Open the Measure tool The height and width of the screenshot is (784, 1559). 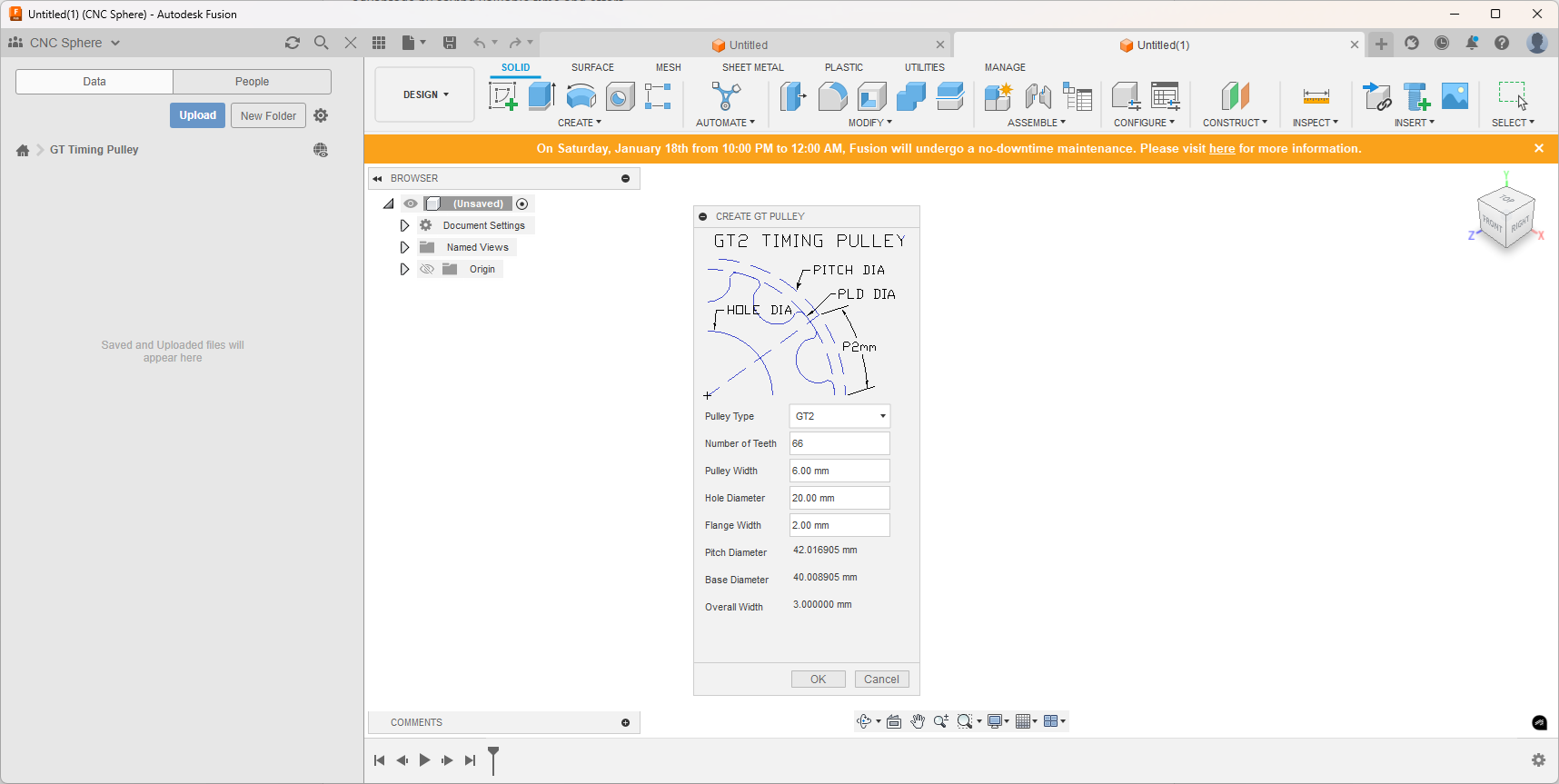coord(1316,95)
